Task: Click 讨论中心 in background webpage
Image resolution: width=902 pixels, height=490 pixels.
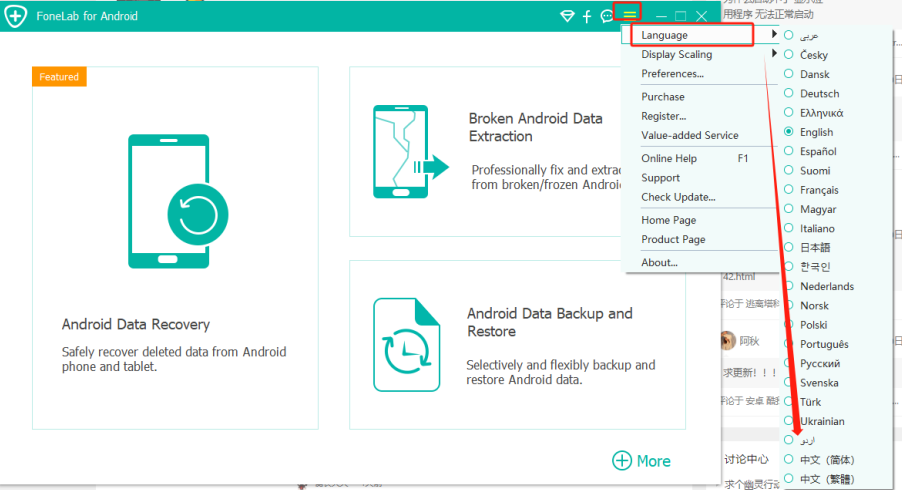Action: (x=746, y=459)
